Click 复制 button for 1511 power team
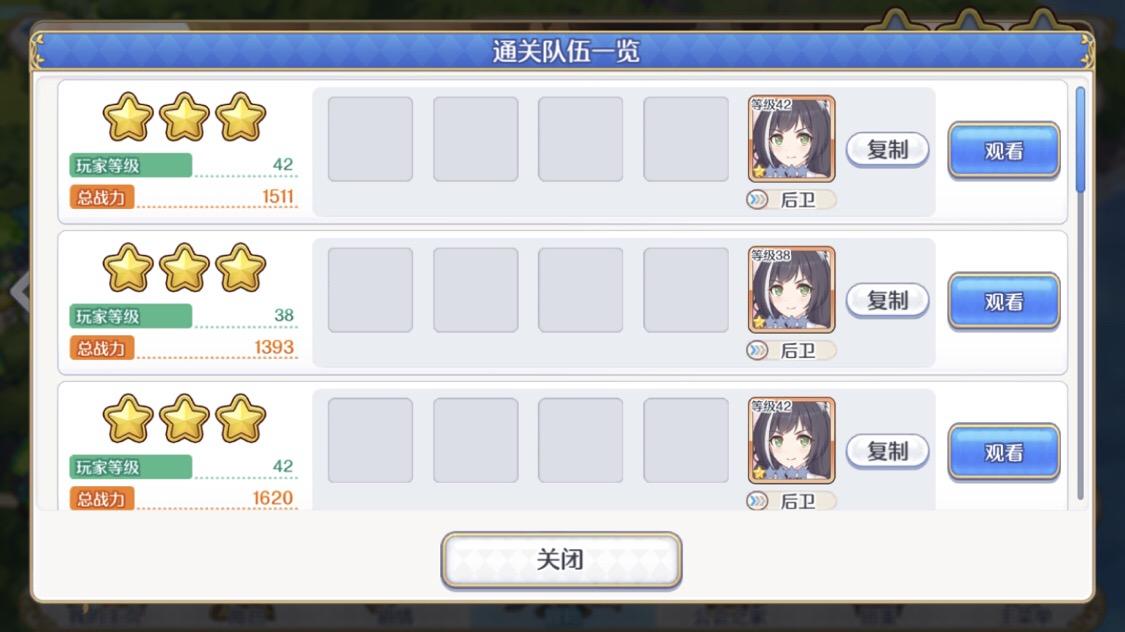Image resolution: width=1125 pixels, height=632 pixels. 888,150
